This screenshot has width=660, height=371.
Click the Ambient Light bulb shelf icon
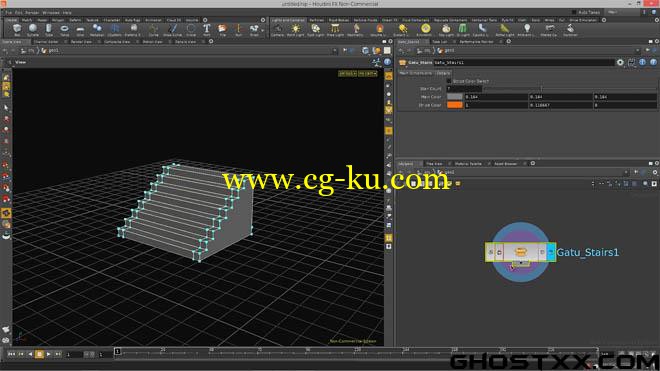(x=527, y=29)
